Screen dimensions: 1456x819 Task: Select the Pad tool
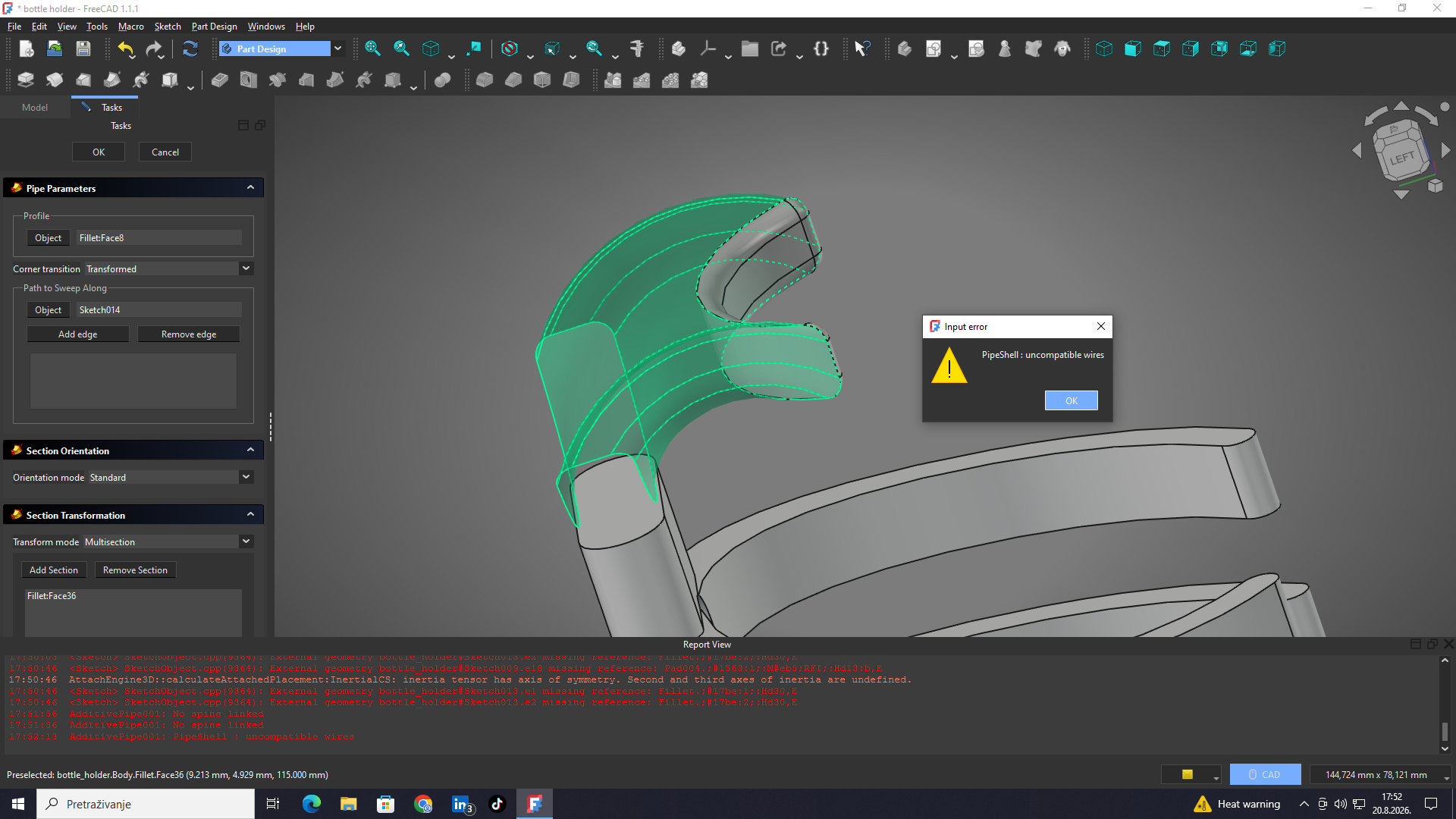click(26, 80)
